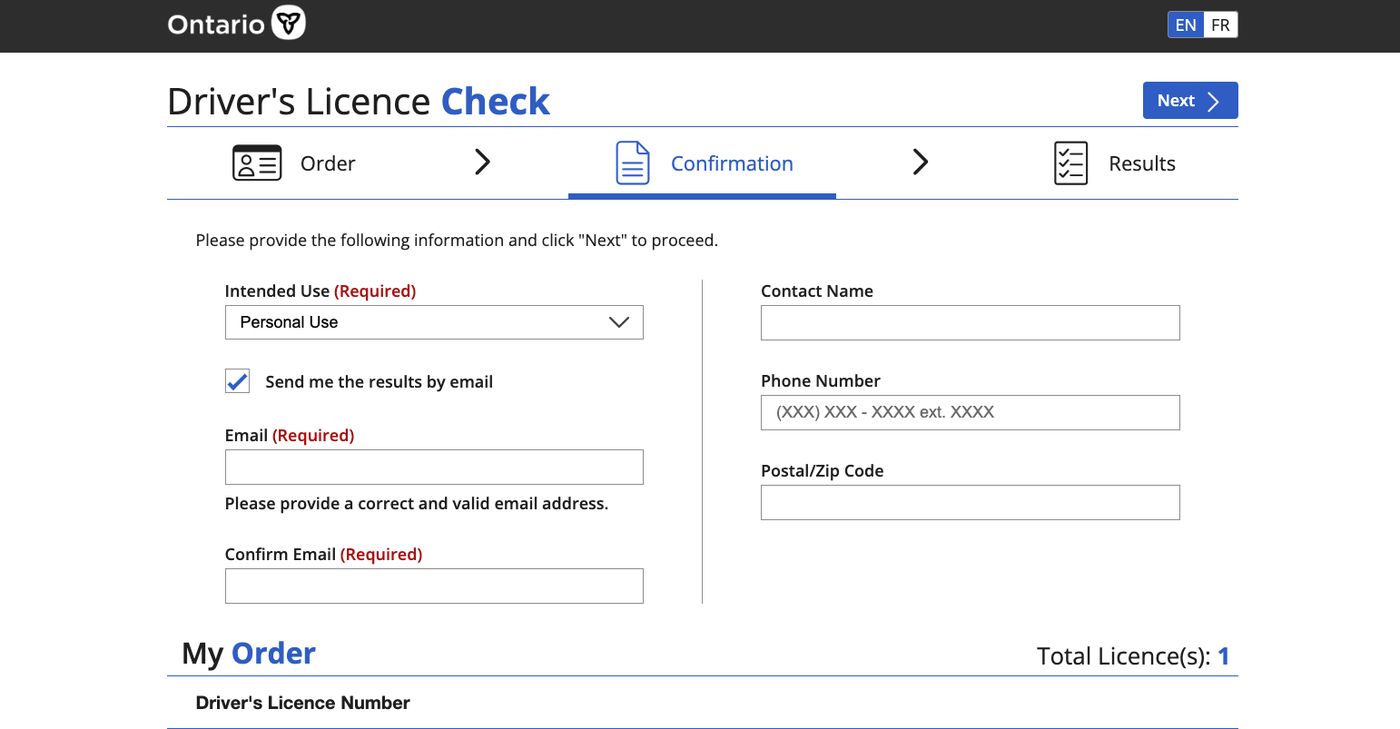Open the Intended Use dropdown
1400x729 pixels.
click(x=434, y=322)
